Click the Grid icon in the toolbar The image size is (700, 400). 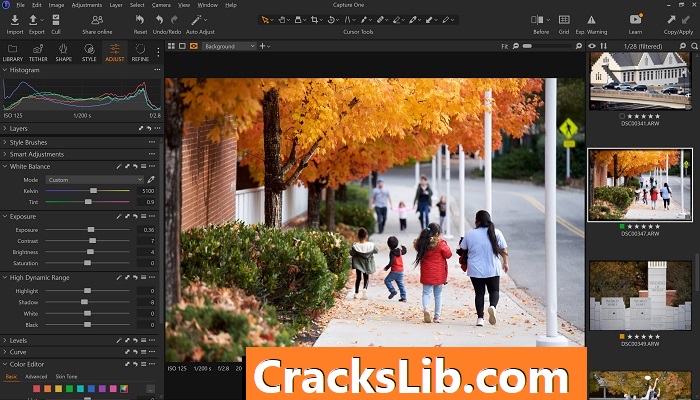564,20
